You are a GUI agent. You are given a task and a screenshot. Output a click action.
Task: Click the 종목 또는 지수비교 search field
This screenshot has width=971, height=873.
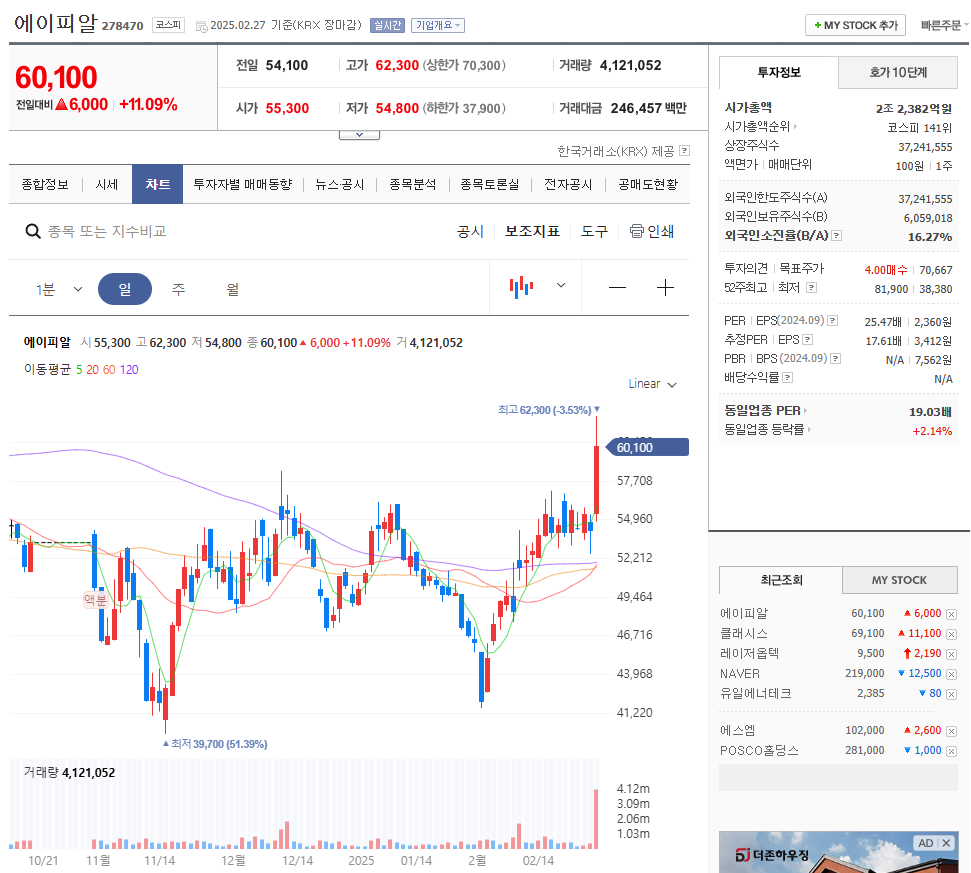[107, 232]
